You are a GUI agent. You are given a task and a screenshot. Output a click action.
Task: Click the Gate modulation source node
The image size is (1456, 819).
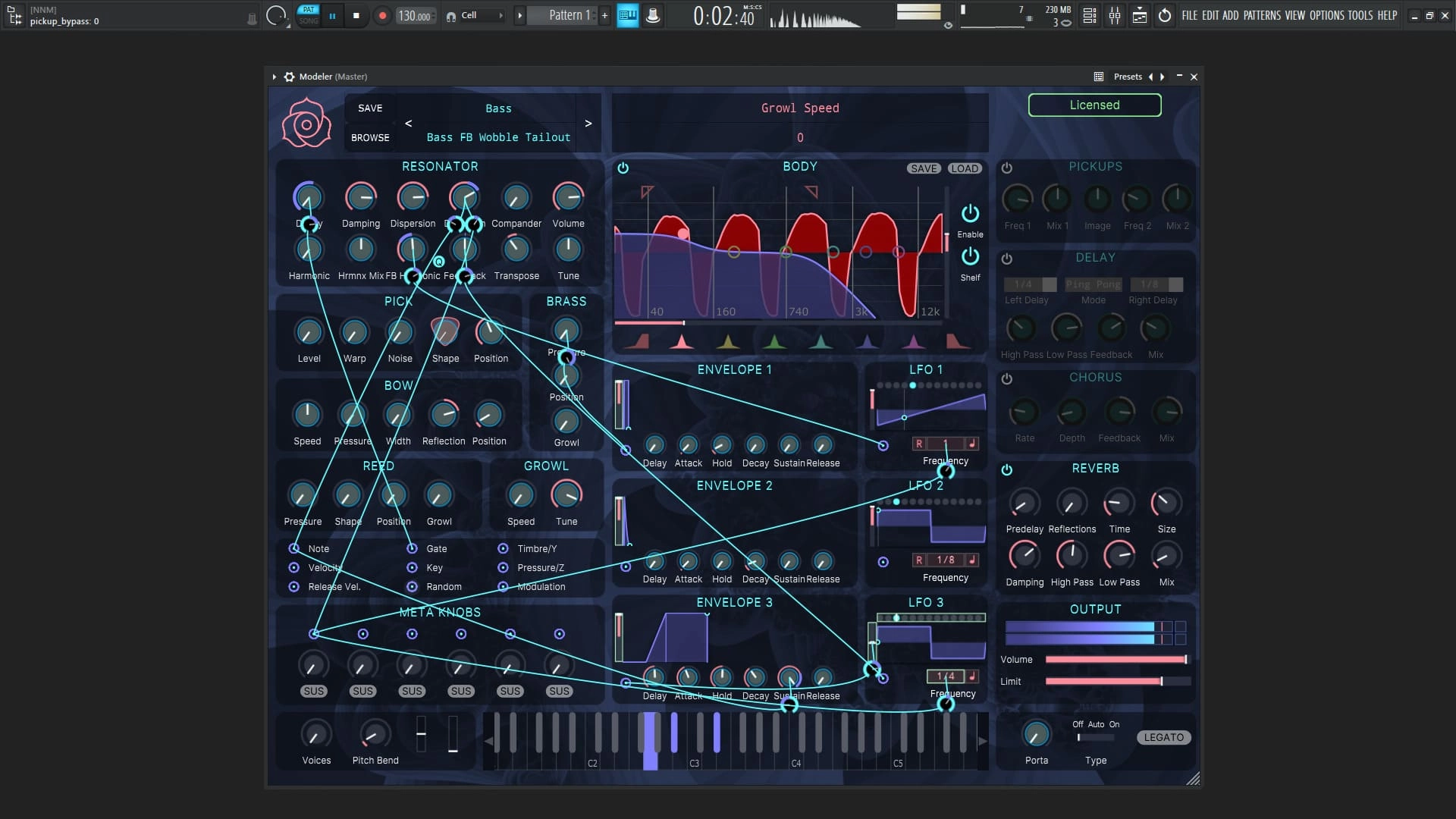(x=412, y=548)
